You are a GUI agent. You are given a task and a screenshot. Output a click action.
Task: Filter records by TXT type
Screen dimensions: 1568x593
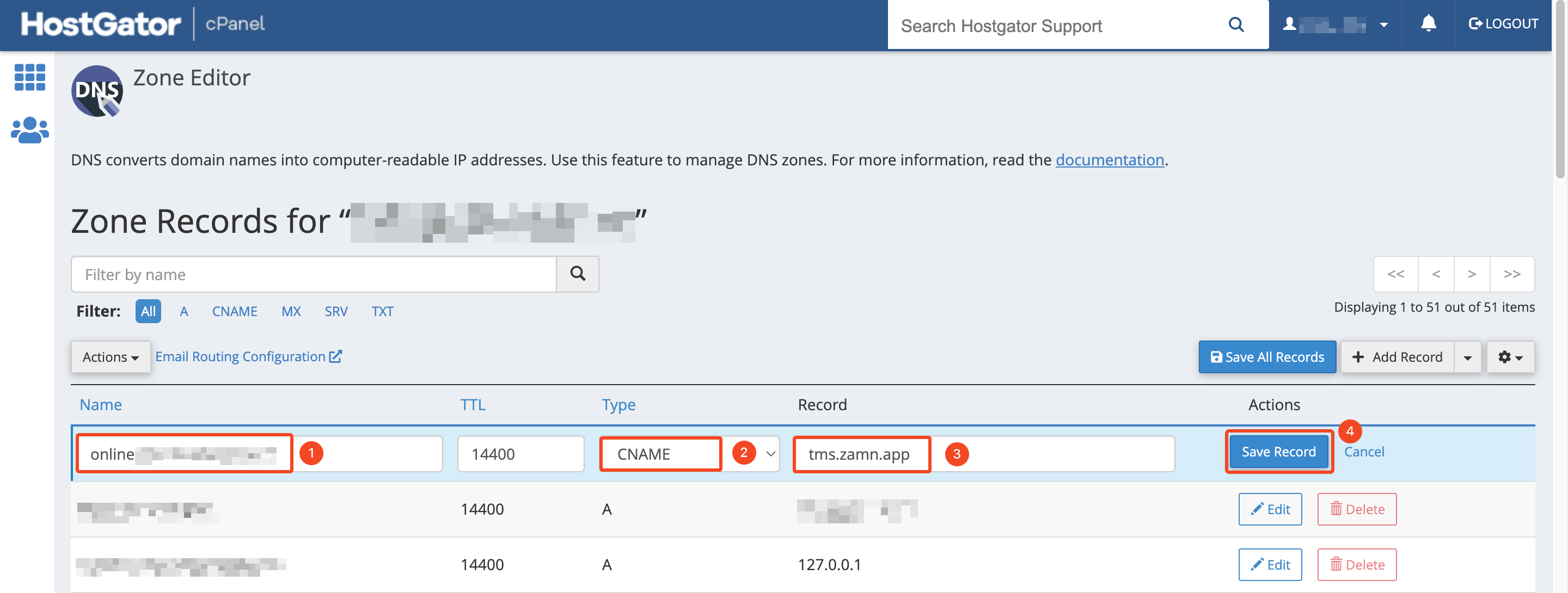(x=382, y=311)
